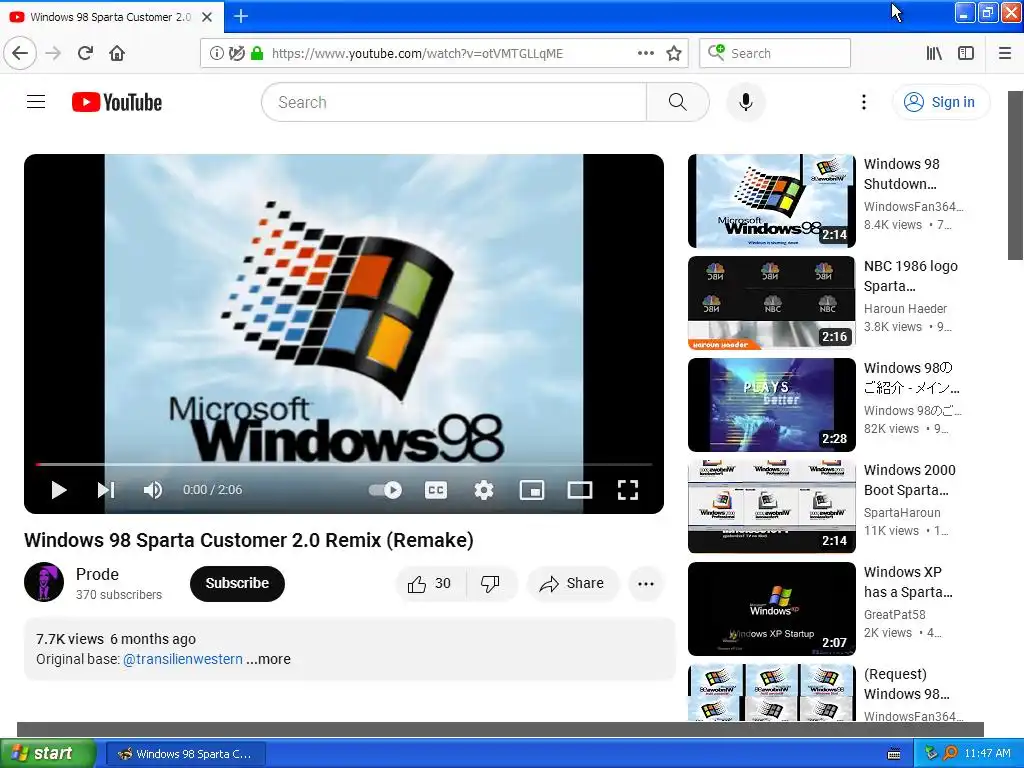Like the video
Viewport: 1024px width, 768px height.
tap(429, 584)
